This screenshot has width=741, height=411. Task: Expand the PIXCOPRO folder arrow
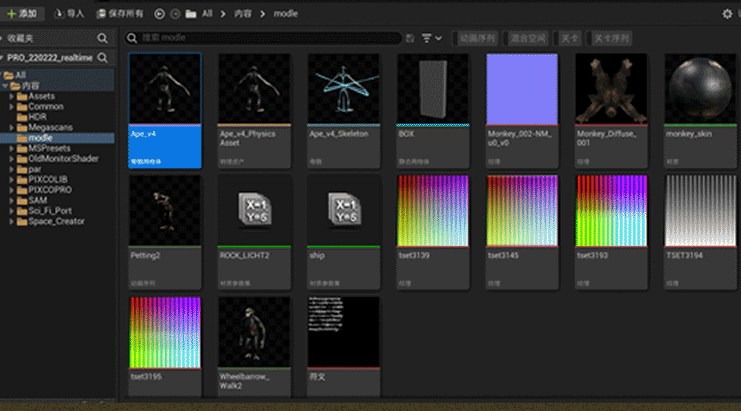11,190
